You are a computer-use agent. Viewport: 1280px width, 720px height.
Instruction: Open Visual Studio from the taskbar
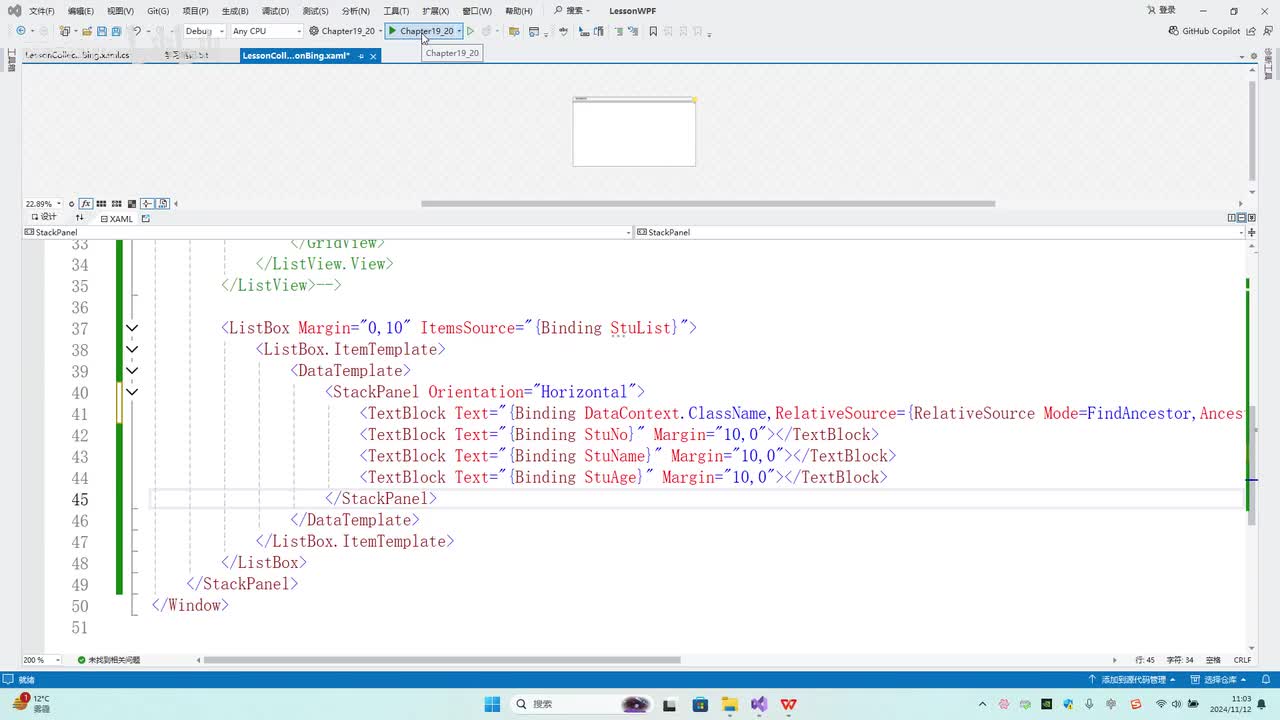click(759, 704)
